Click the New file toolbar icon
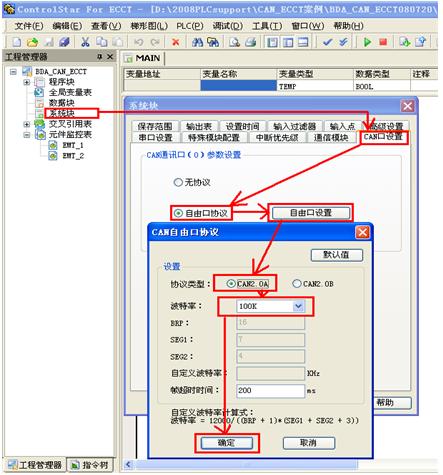443x475 pixels. [x=17, y=42]
